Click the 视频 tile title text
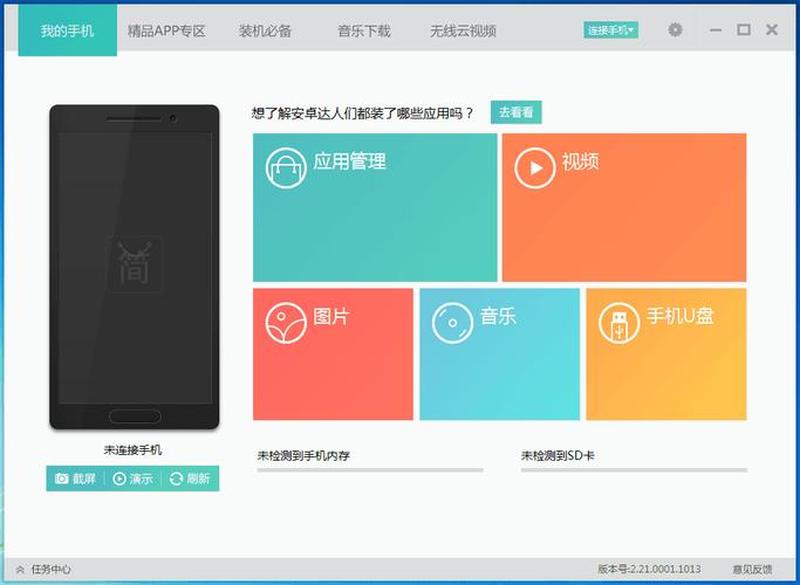This screenshot has height=585, width=800. pos(581,162)
